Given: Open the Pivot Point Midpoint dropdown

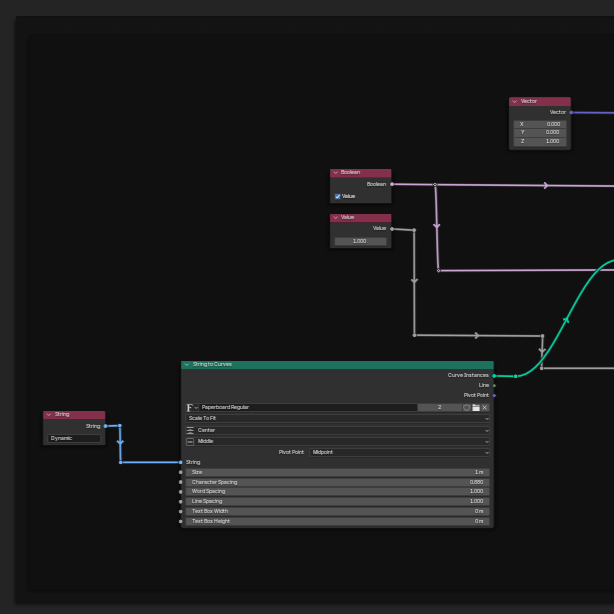Looking at the screenshot, I should pyautogui.click(x=399, y=453).
